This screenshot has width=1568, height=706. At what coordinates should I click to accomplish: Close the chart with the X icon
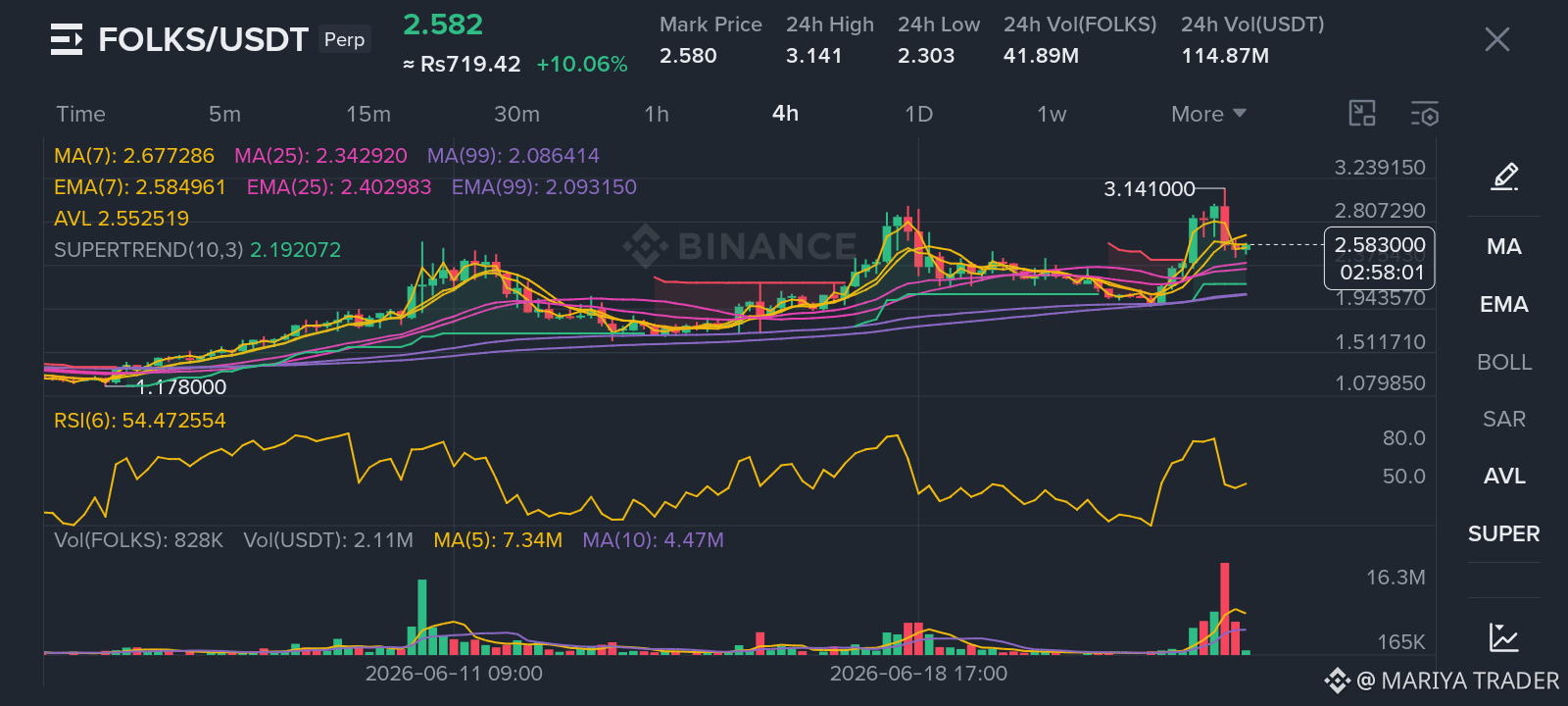(x=1496, y=39)
